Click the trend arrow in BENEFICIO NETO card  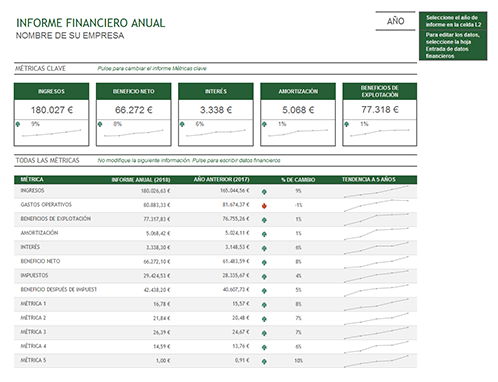pyautogui.click(x=100, y=124)
